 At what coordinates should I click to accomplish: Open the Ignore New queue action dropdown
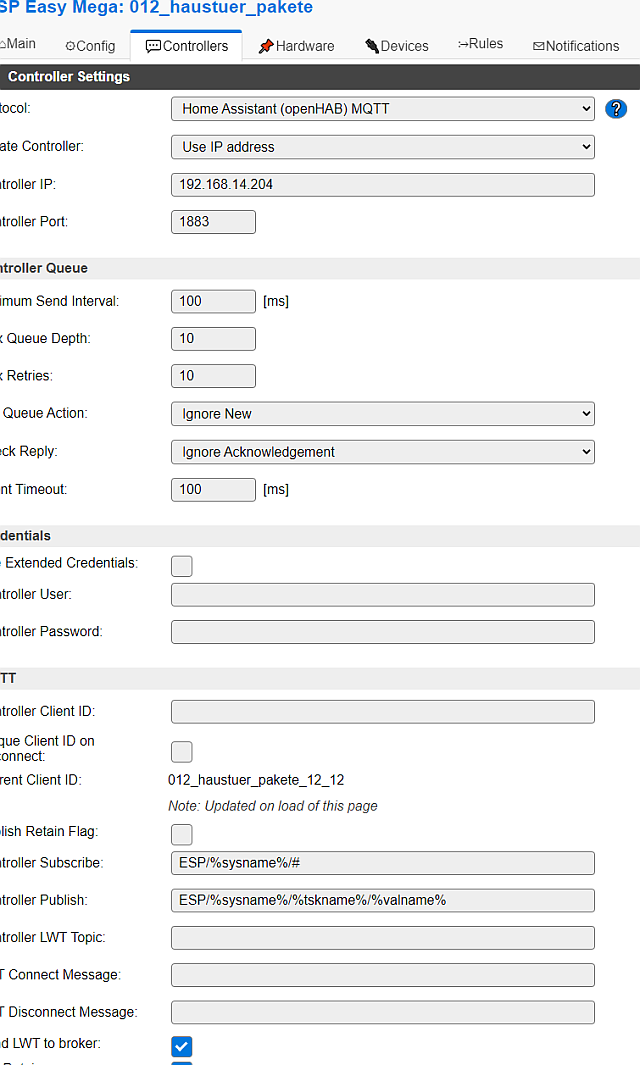click(x=383, y=414)
